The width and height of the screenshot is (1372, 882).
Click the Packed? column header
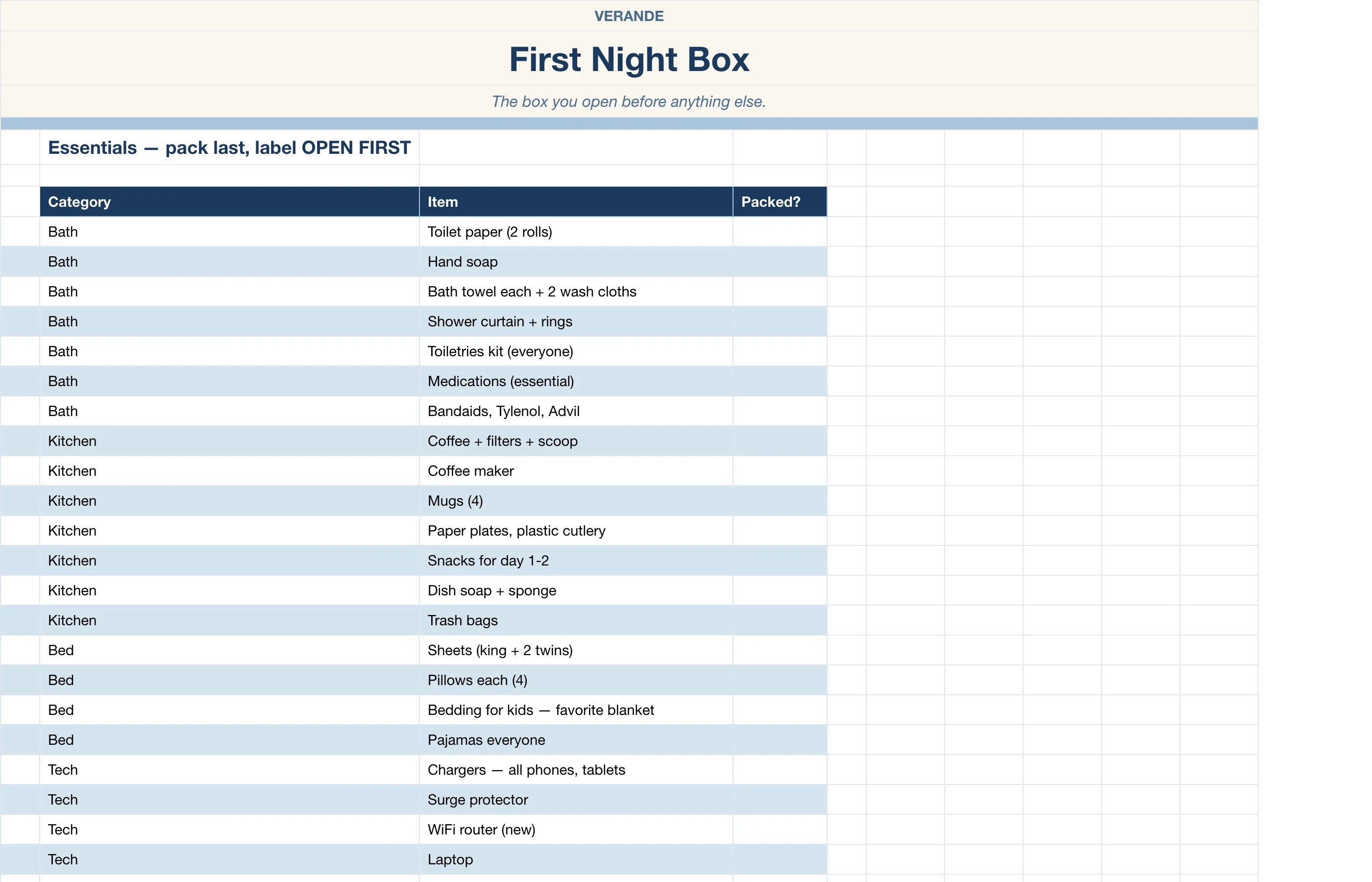click(x=780, y=201)
